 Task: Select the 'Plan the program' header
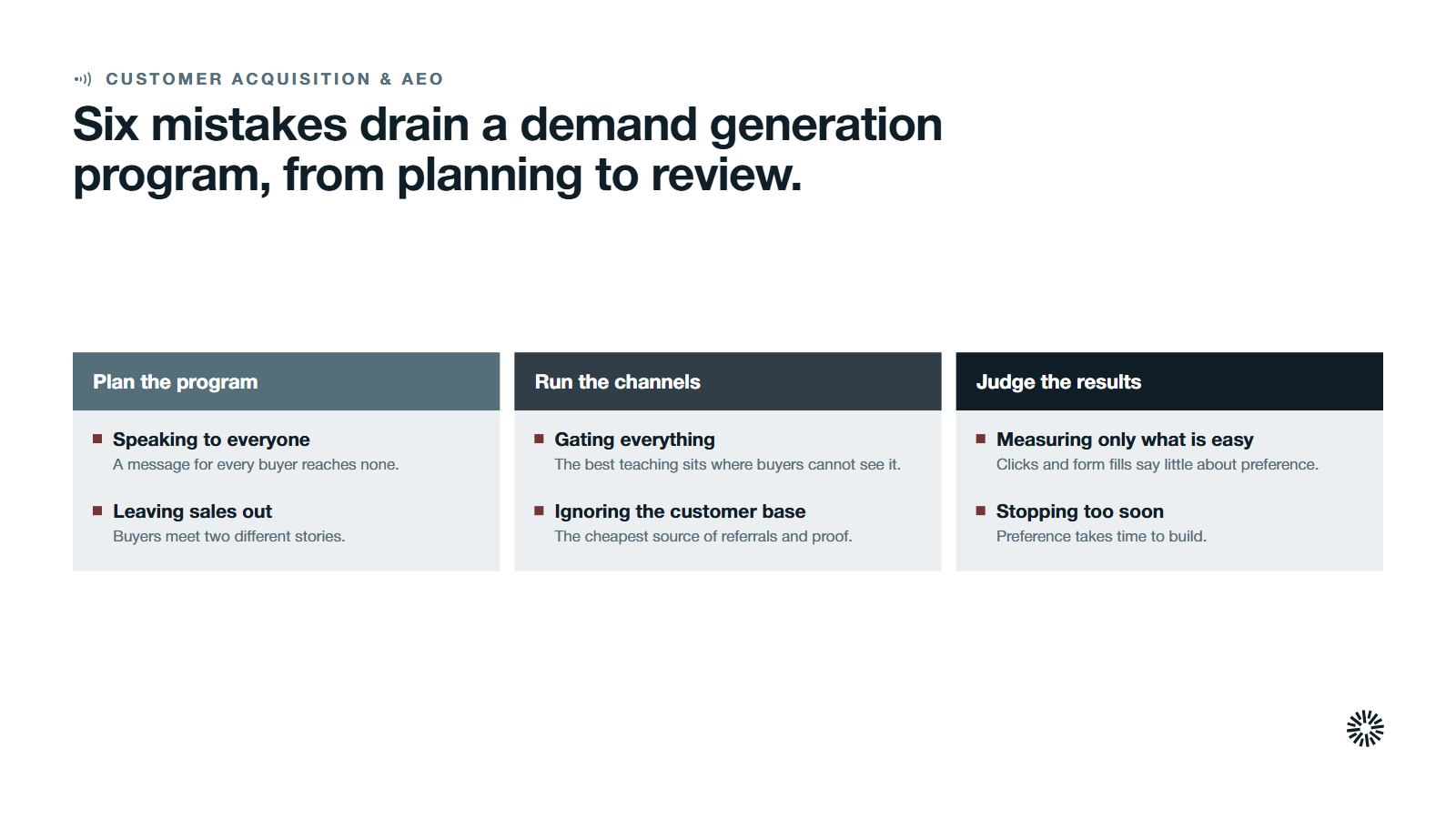point(286,381)
